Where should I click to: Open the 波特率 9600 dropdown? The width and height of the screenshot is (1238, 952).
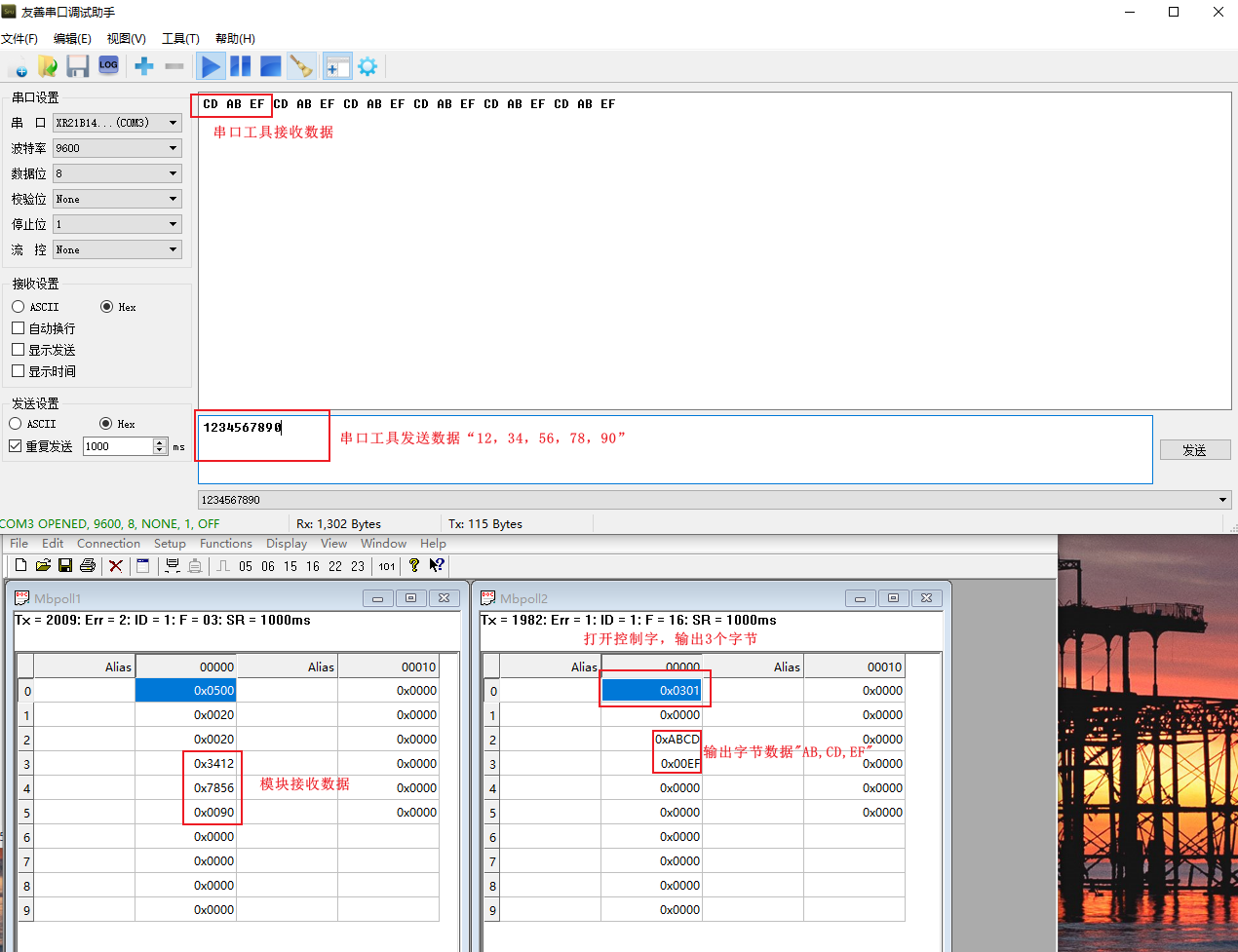[x=117, y=148]
